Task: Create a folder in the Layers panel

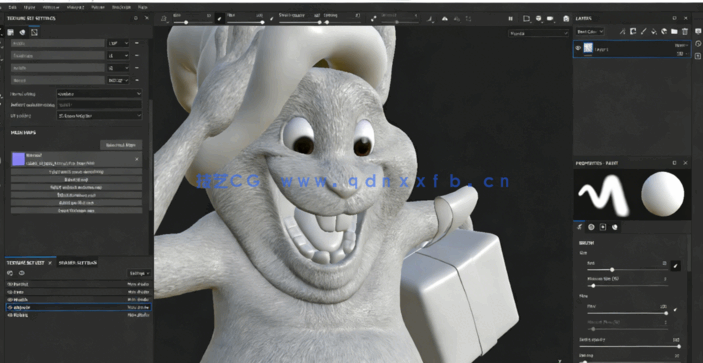Action: (x=674, y=31)
